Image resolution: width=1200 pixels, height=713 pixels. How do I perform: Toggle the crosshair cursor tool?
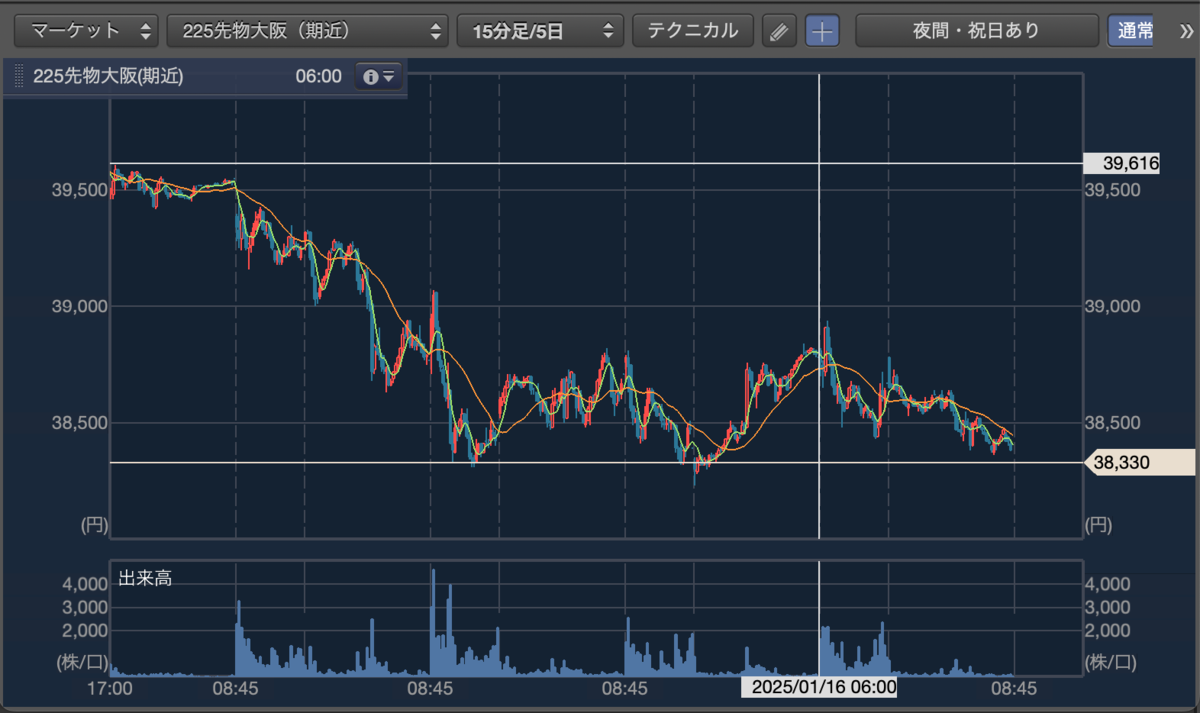coord(822,31)
